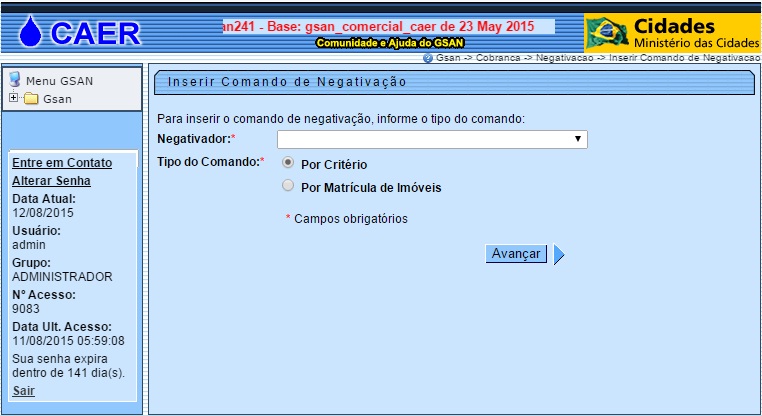Click the Menu GSAN computer icon

(15, 79)
